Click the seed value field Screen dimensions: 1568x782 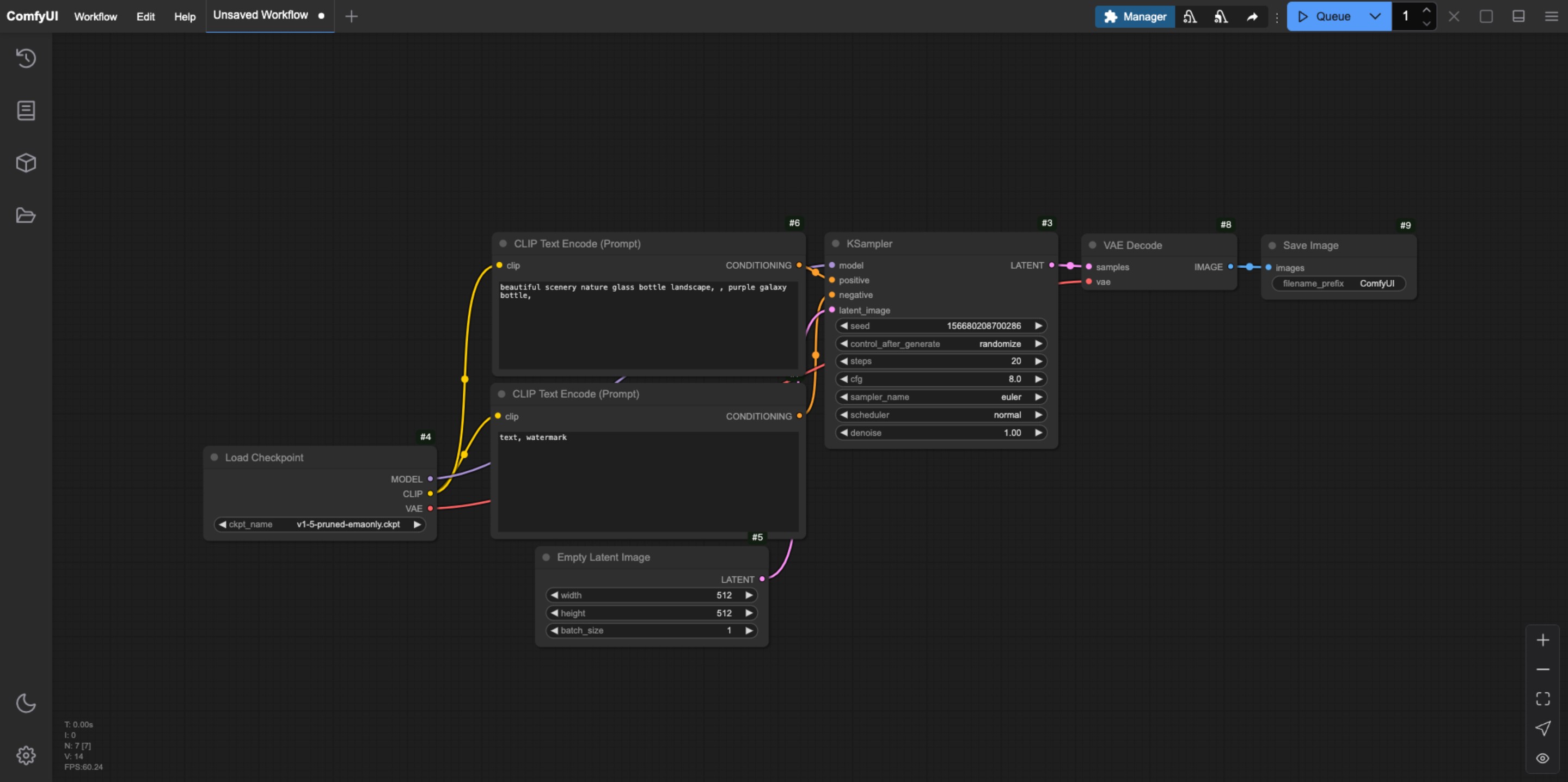(x=941, y=325)
